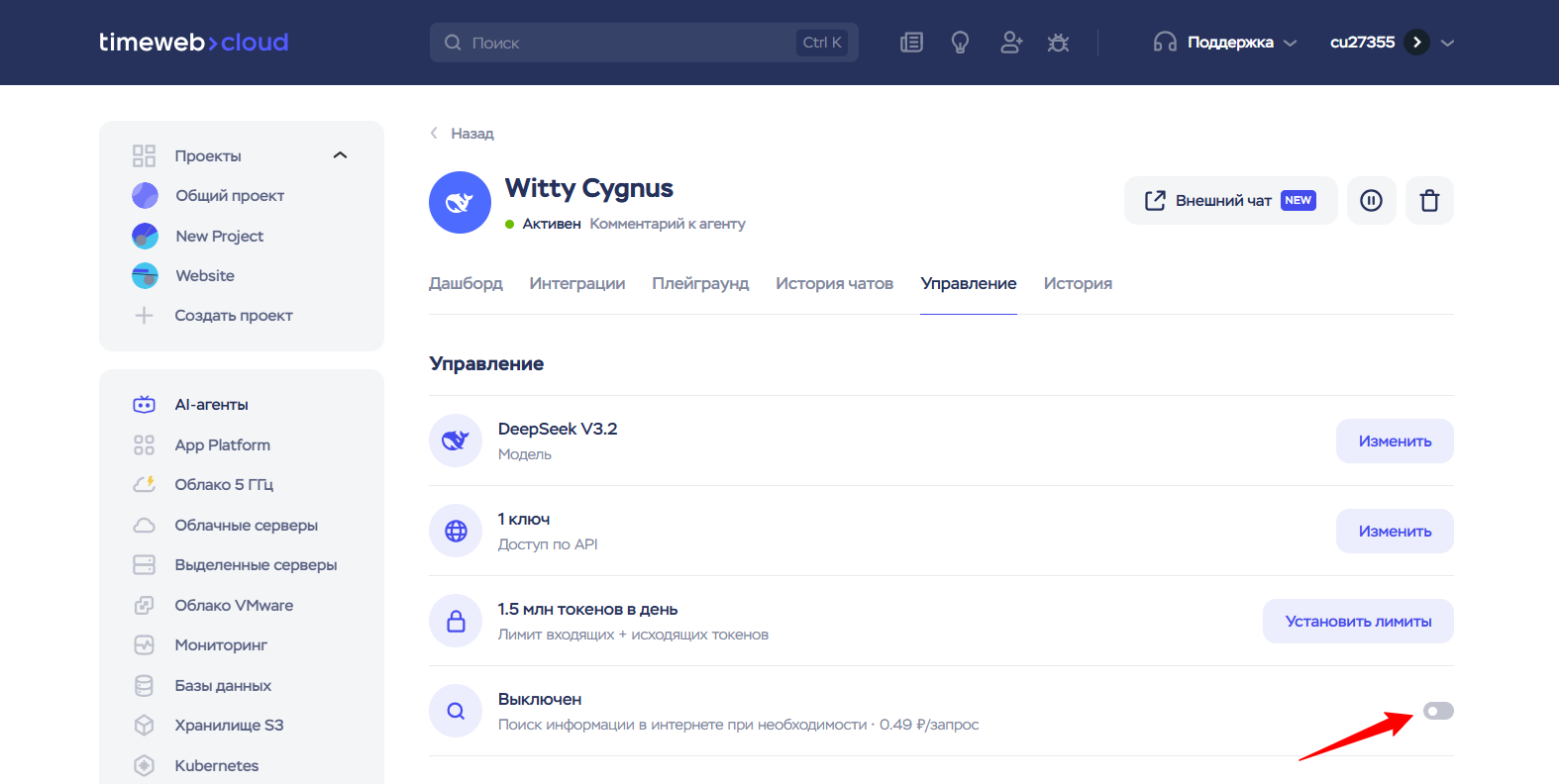Click the cu27355 account name
The image size is (1559, 784).
tap(1362, 42)
